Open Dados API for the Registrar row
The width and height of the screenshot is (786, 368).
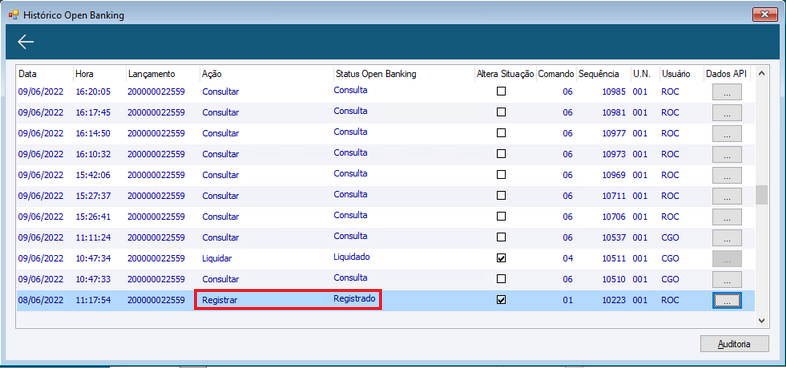[727, 300]
